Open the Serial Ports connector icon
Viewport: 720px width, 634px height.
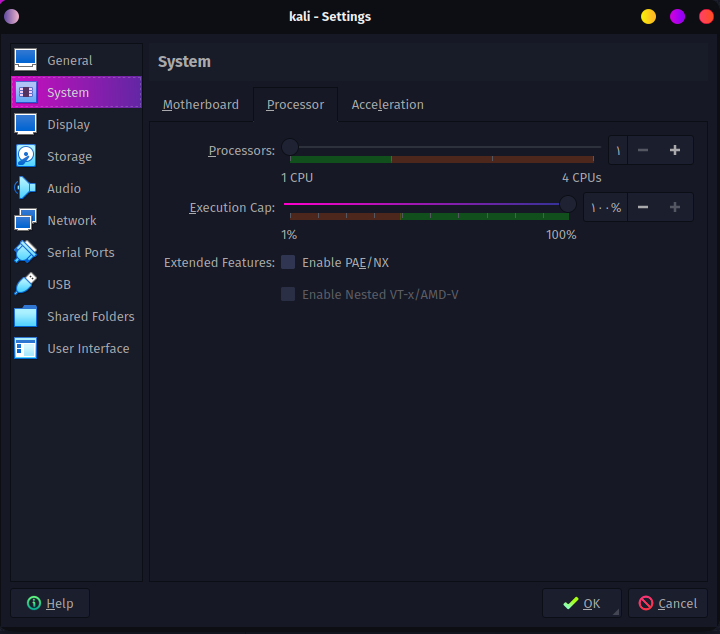[26, 252]
